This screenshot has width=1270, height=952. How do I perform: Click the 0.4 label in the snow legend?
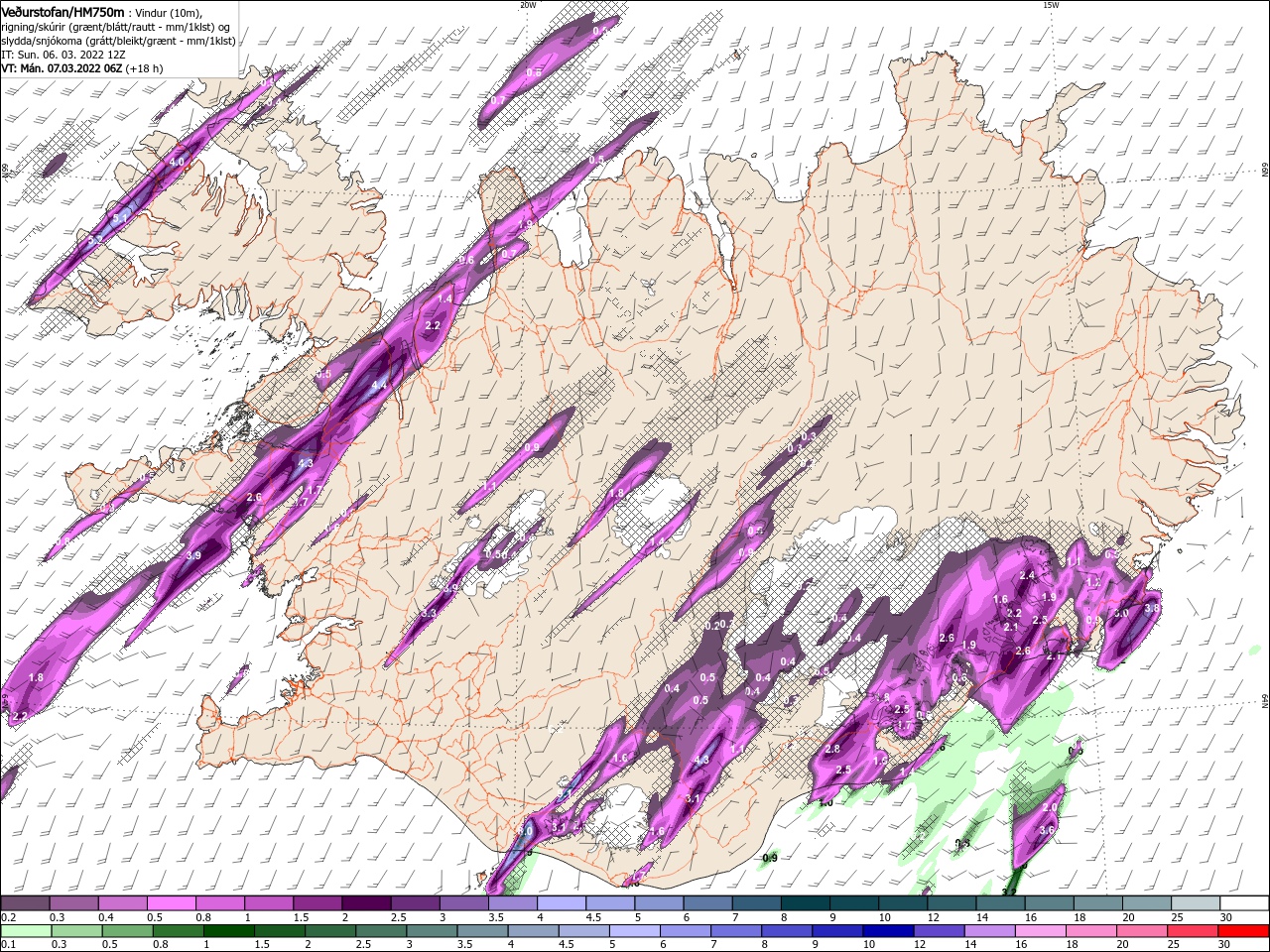(106, 917)
